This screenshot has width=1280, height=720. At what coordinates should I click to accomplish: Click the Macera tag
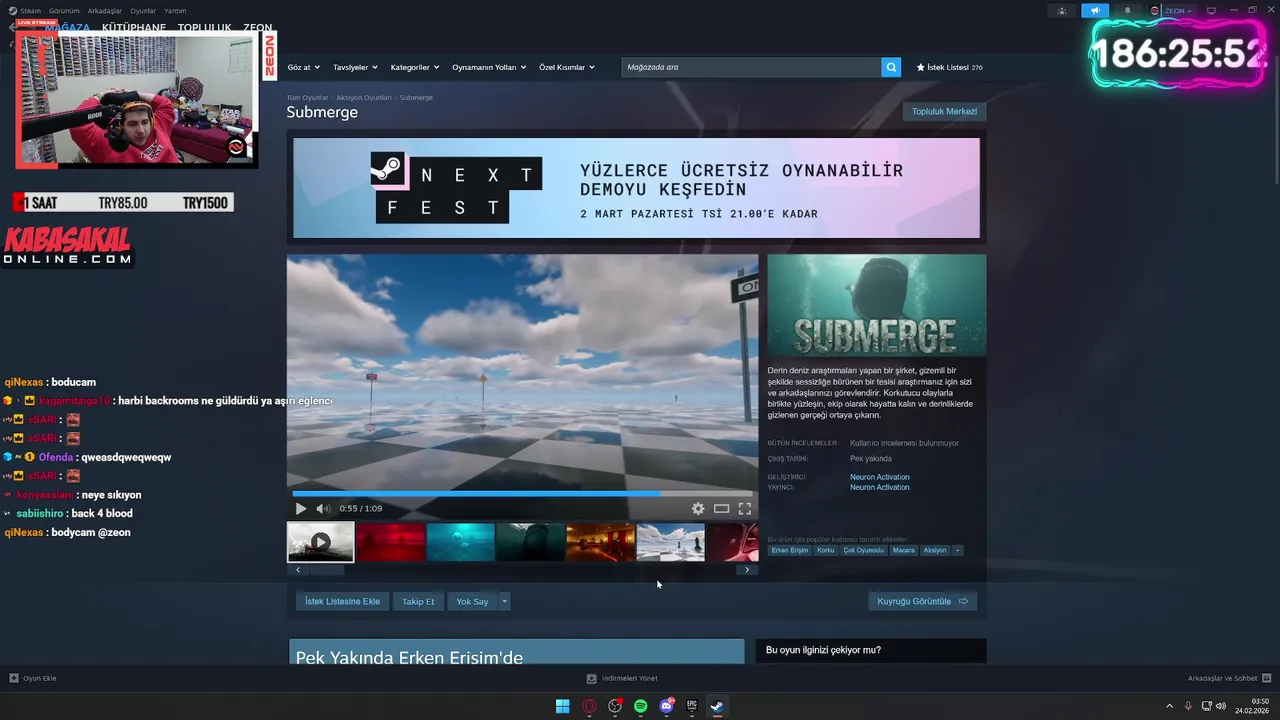coord(904,550)
